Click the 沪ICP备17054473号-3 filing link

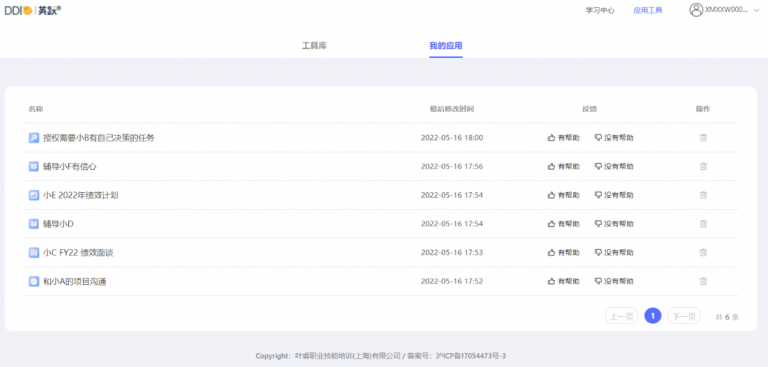point(471,356)
